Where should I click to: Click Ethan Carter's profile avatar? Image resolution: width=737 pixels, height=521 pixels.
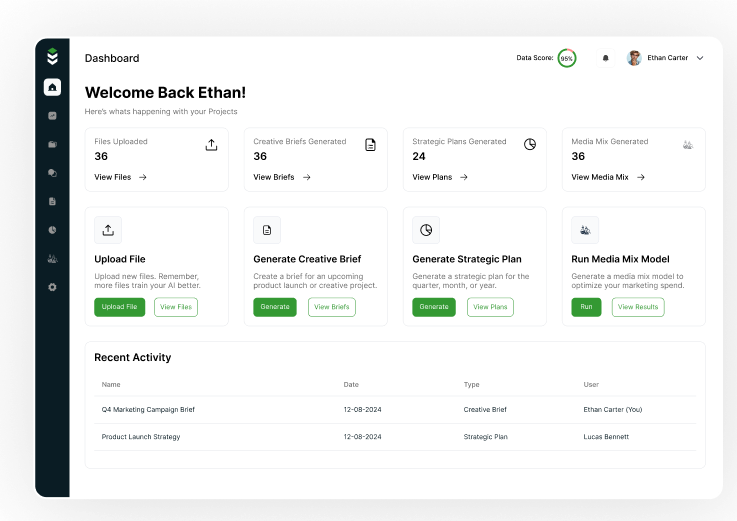(634, 58)
